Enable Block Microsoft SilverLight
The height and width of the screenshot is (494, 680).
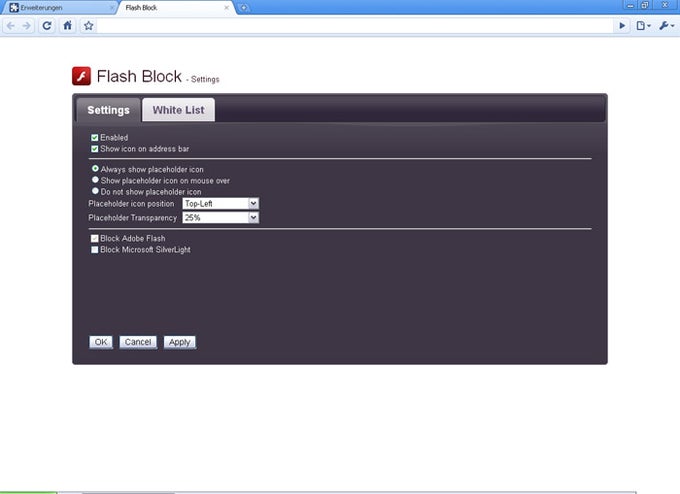click(95, 250)
